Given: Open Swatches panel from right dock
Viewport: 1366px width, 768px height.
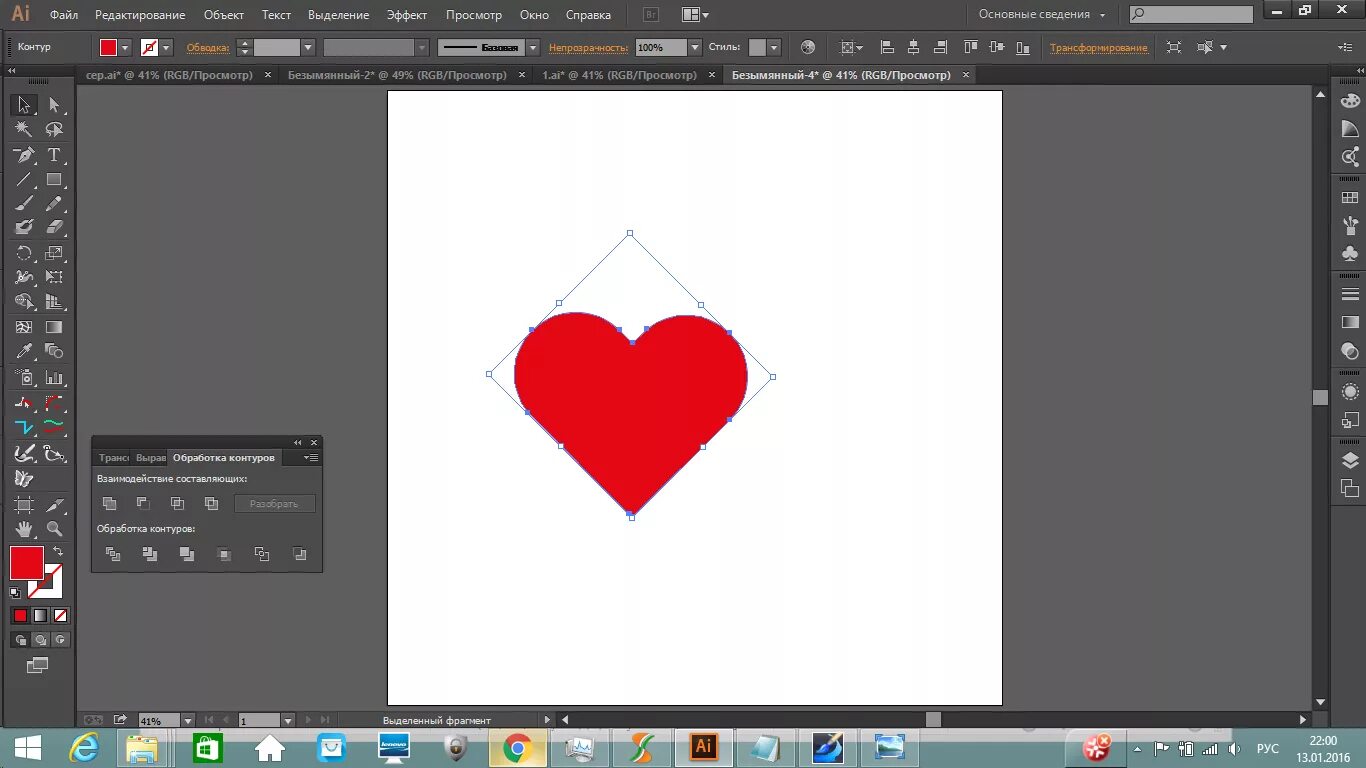Looking at the screenshot, I should click(x=1350, y=198).
